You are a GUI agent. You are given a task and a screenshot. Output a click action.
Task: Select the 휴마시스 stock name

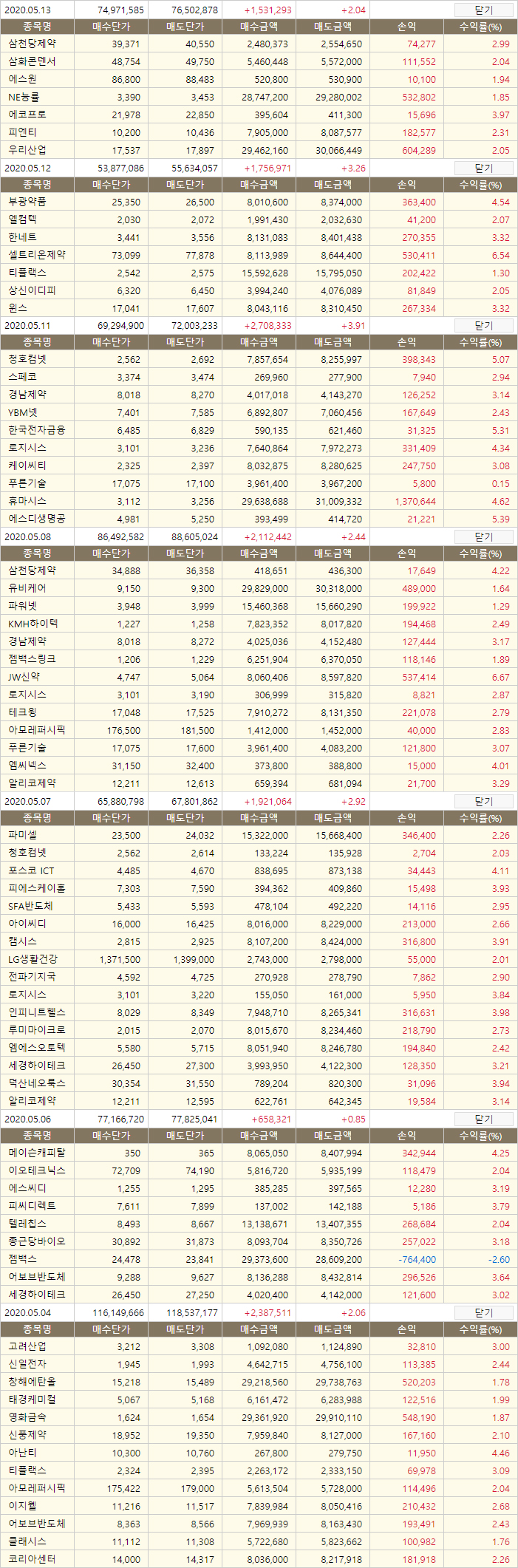[27, 500]
